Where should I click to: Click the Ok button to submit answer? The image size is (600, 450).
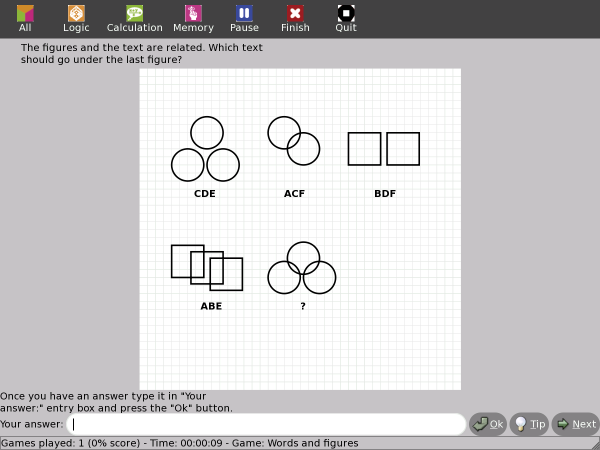pyautogui.click(x=488, y=424)
